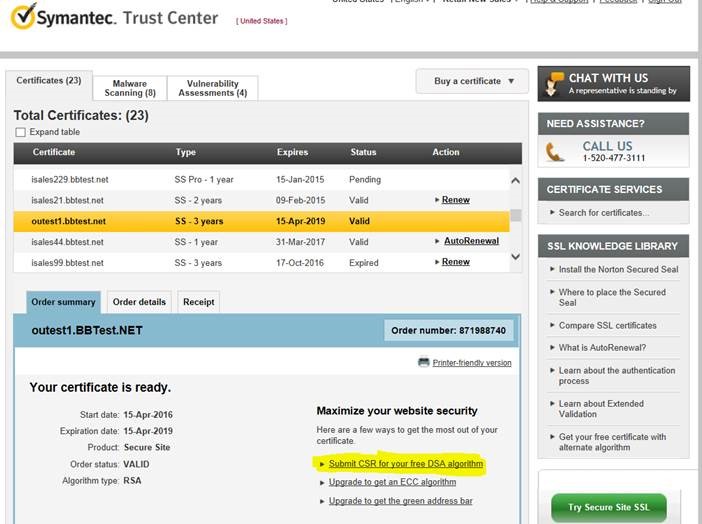The height and width of the screenshot is (524, 702).
Task: Tick the Expand table checkbox
Action: tap(20, 132)
